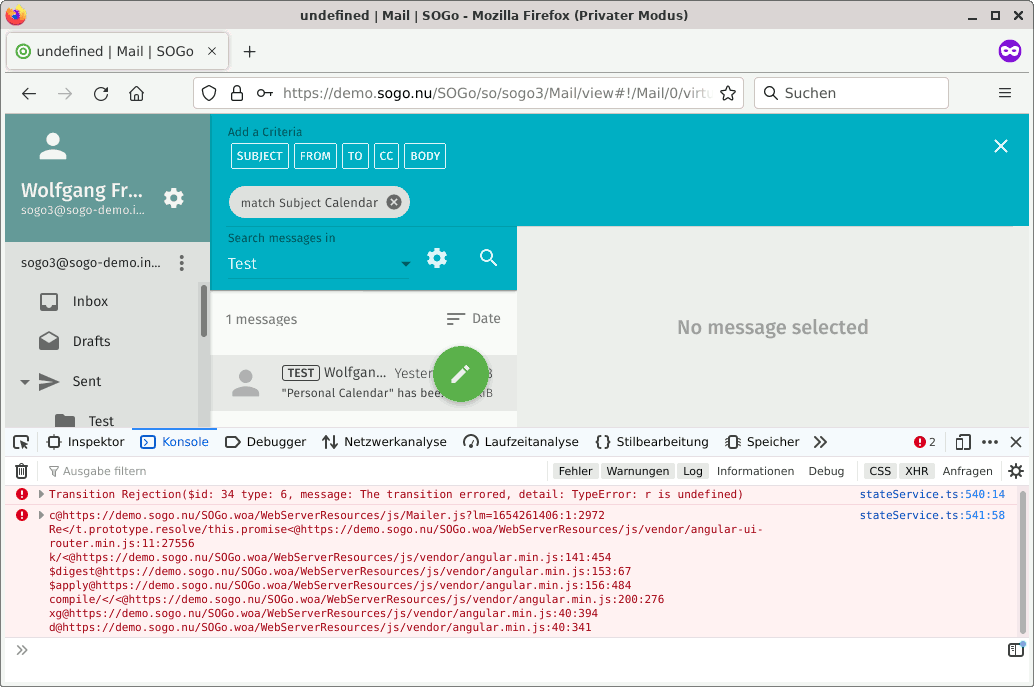Clear console output with trash icon
Screen dimensions: 1034x687
click(x=21, y=471)
